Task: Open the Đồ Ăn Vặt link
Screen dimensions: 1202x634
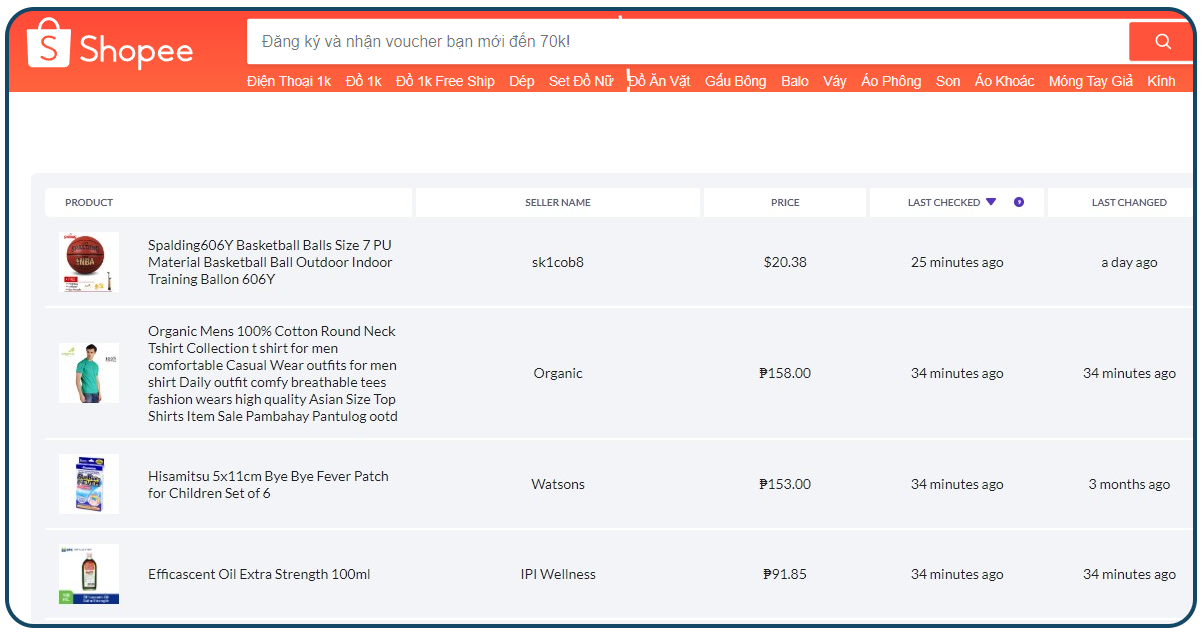Action: point(659,81)
